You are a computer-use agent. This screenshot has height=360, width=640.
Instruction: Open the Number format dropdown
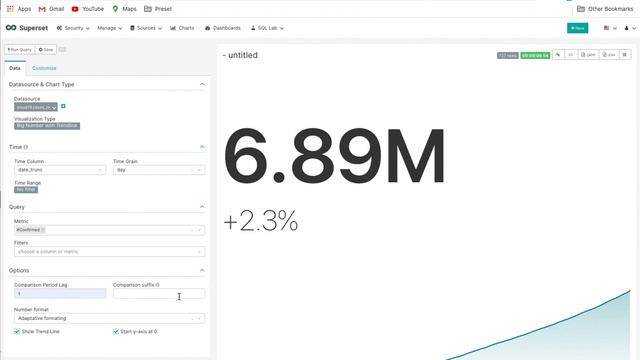tap(109, 318)
